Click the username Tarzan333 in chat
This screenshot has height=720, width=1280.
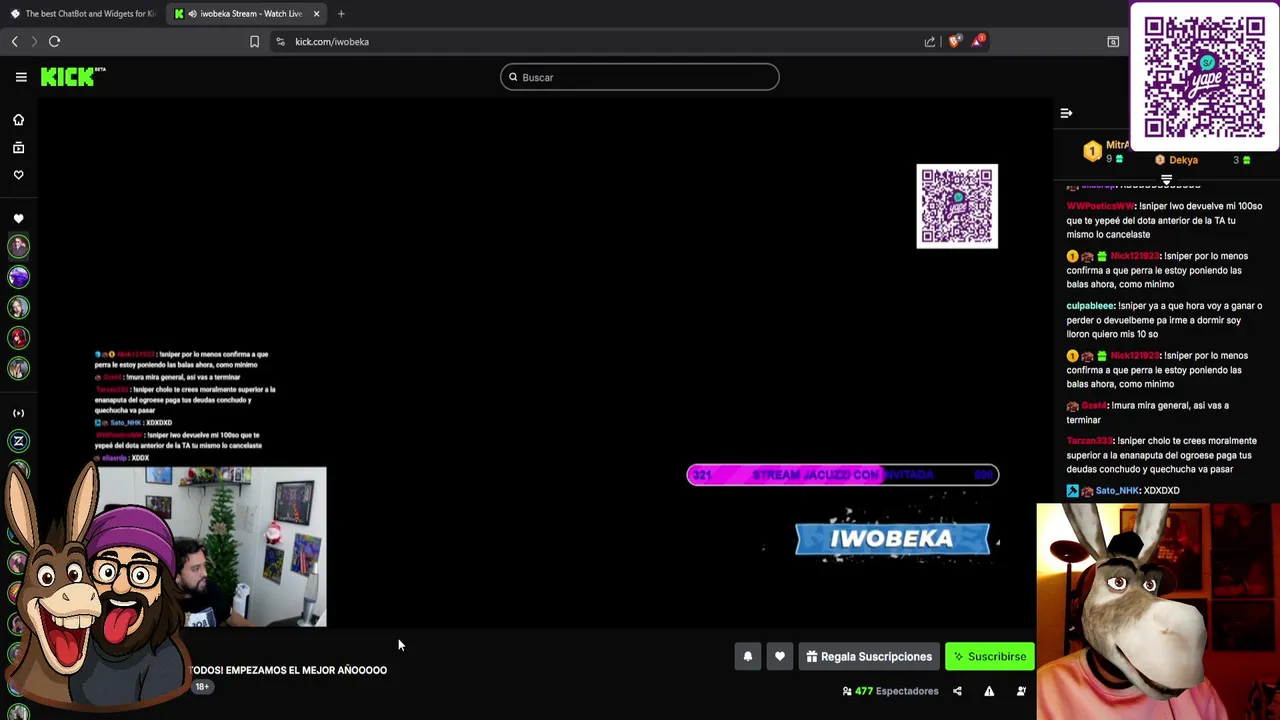(1089, 441)
